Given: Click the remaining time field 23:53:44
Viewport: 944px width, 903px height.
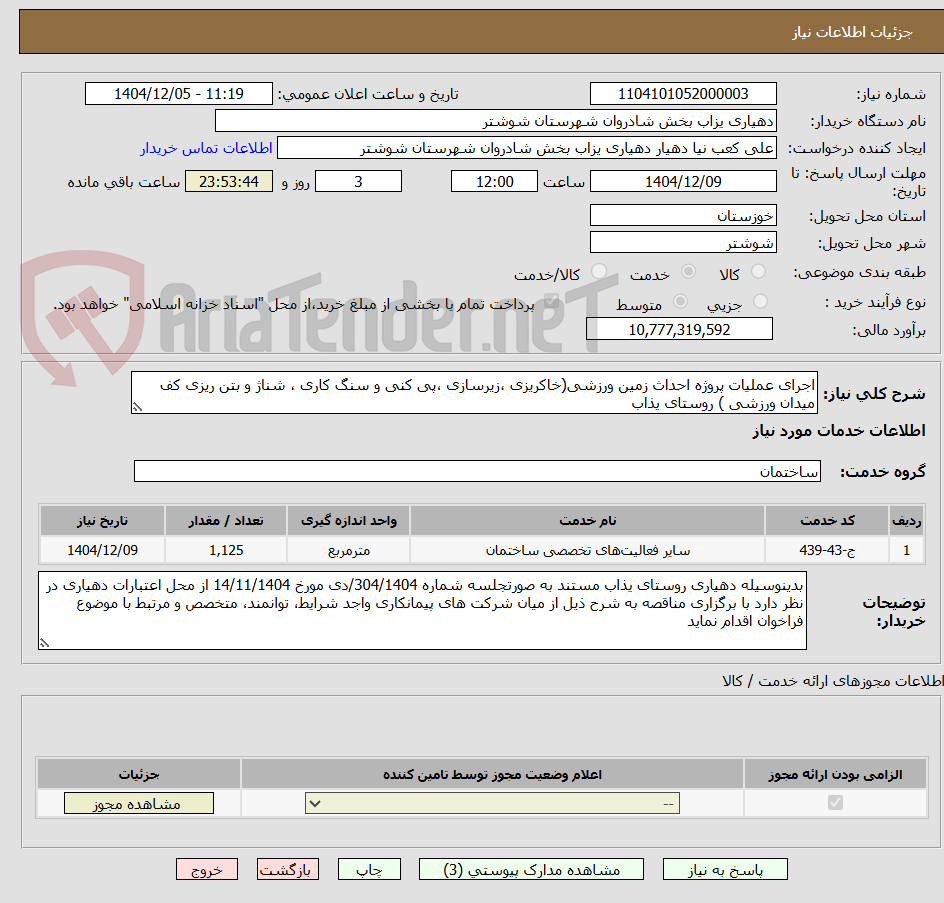Looking at the screenshot, I should [x=229, y=181].
